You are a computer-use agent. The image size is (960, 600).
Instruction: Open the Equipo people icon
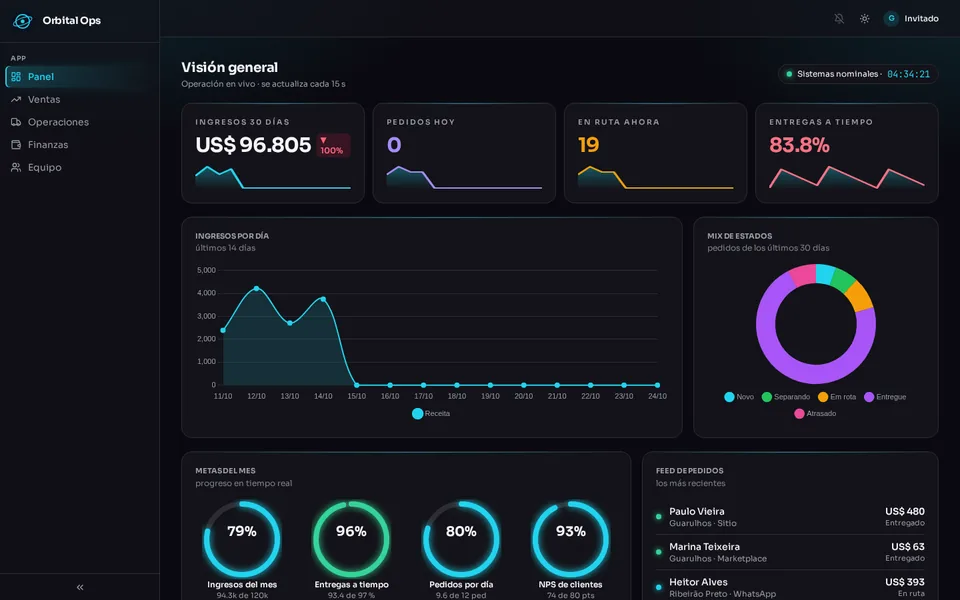coord(16,167)
